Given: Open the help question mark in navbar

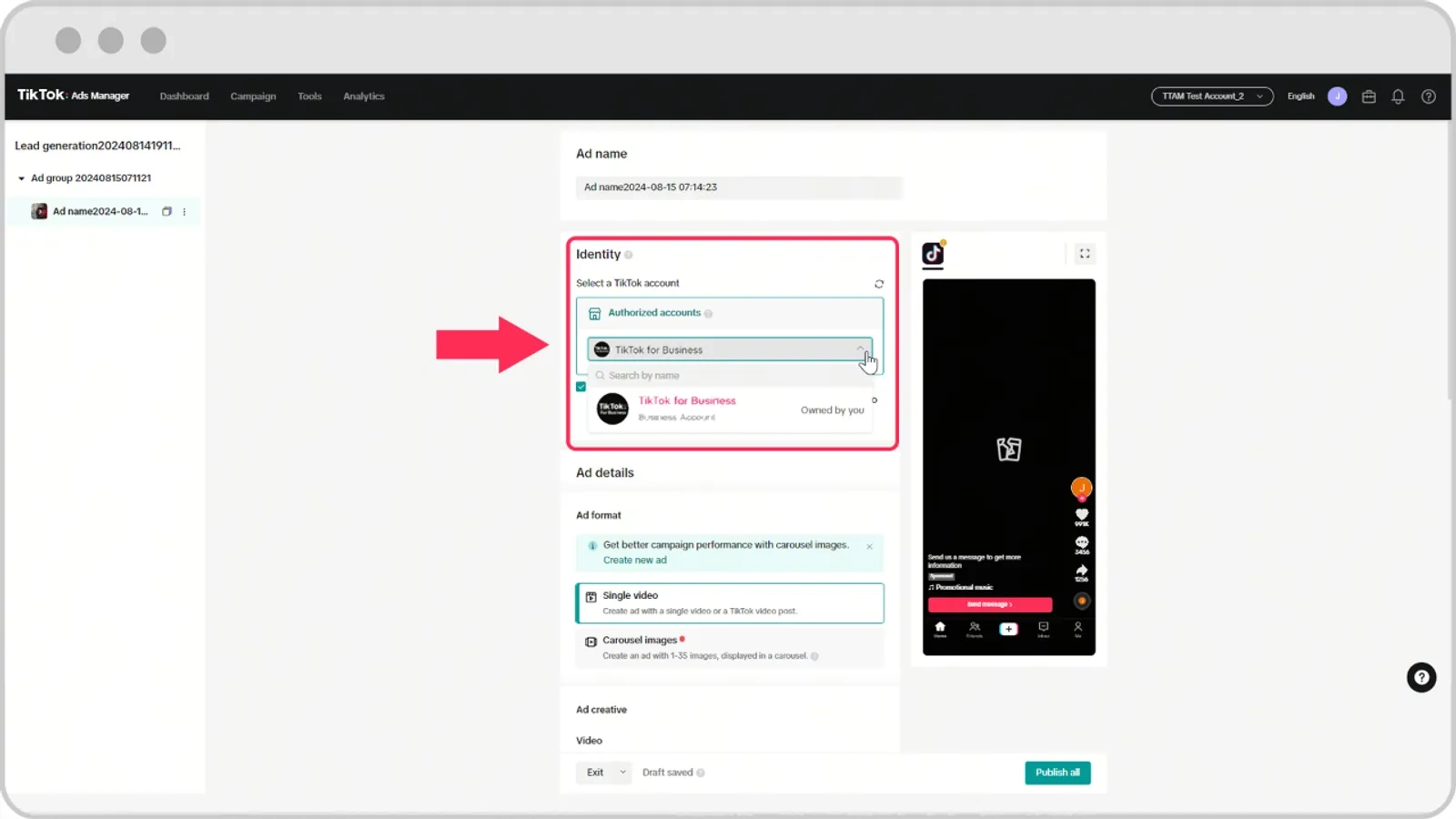Looking at the screenshot, I should click(1429, 96).
